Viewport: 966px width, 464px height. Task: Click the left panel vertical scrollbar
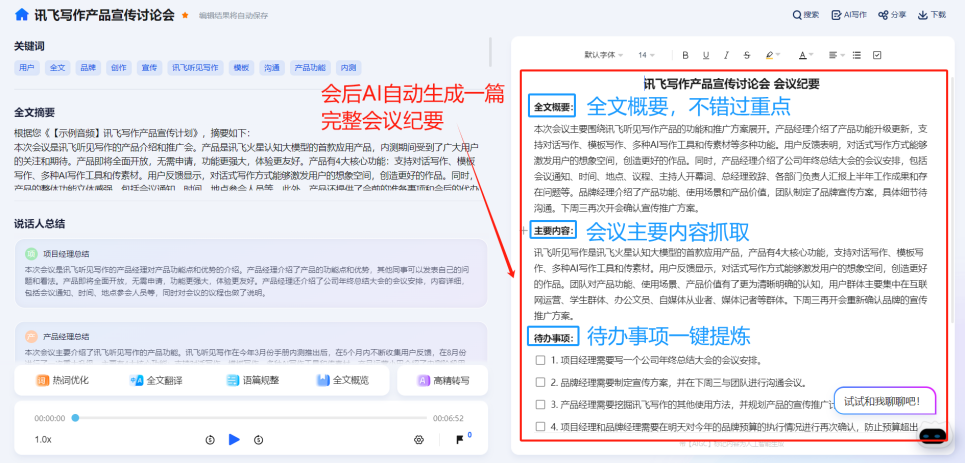[x=490, y=52]
